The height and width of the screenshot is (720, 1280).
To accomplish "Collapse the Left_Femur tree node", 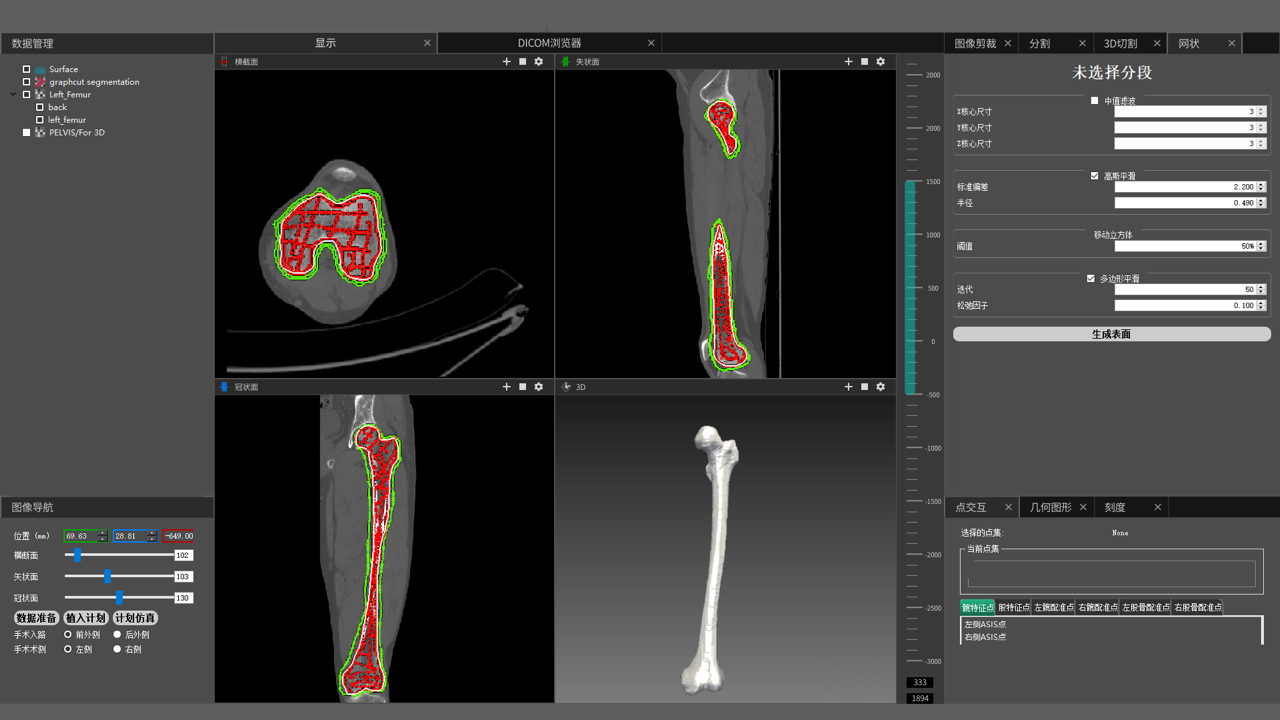I will pos(14,95).
